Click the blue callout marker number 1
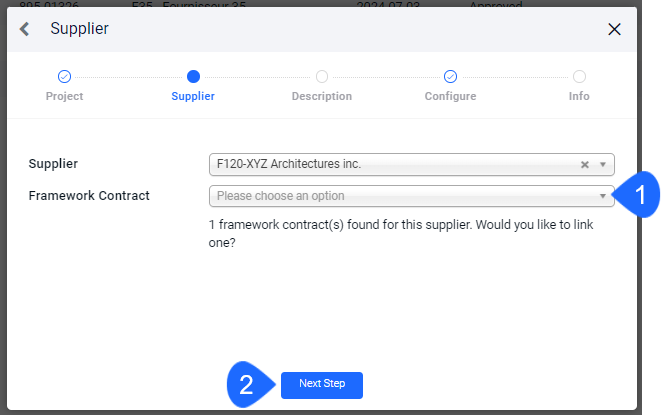 click(x=637, y=195)
